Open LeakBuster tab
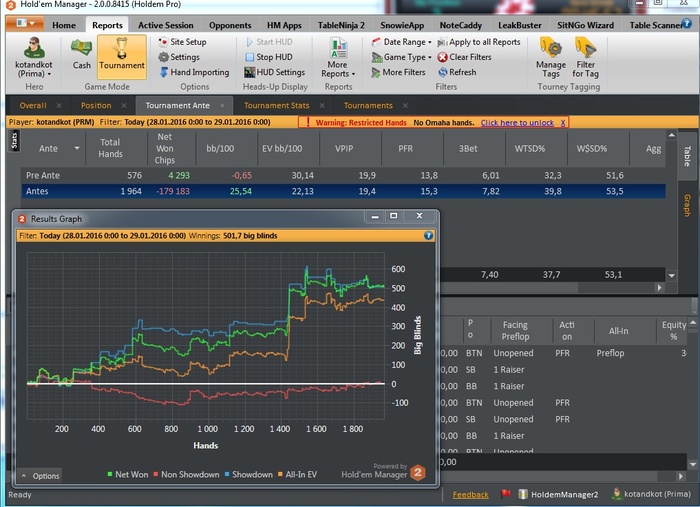The width and height of the screenshot is (700, 507). coord(520,25)
